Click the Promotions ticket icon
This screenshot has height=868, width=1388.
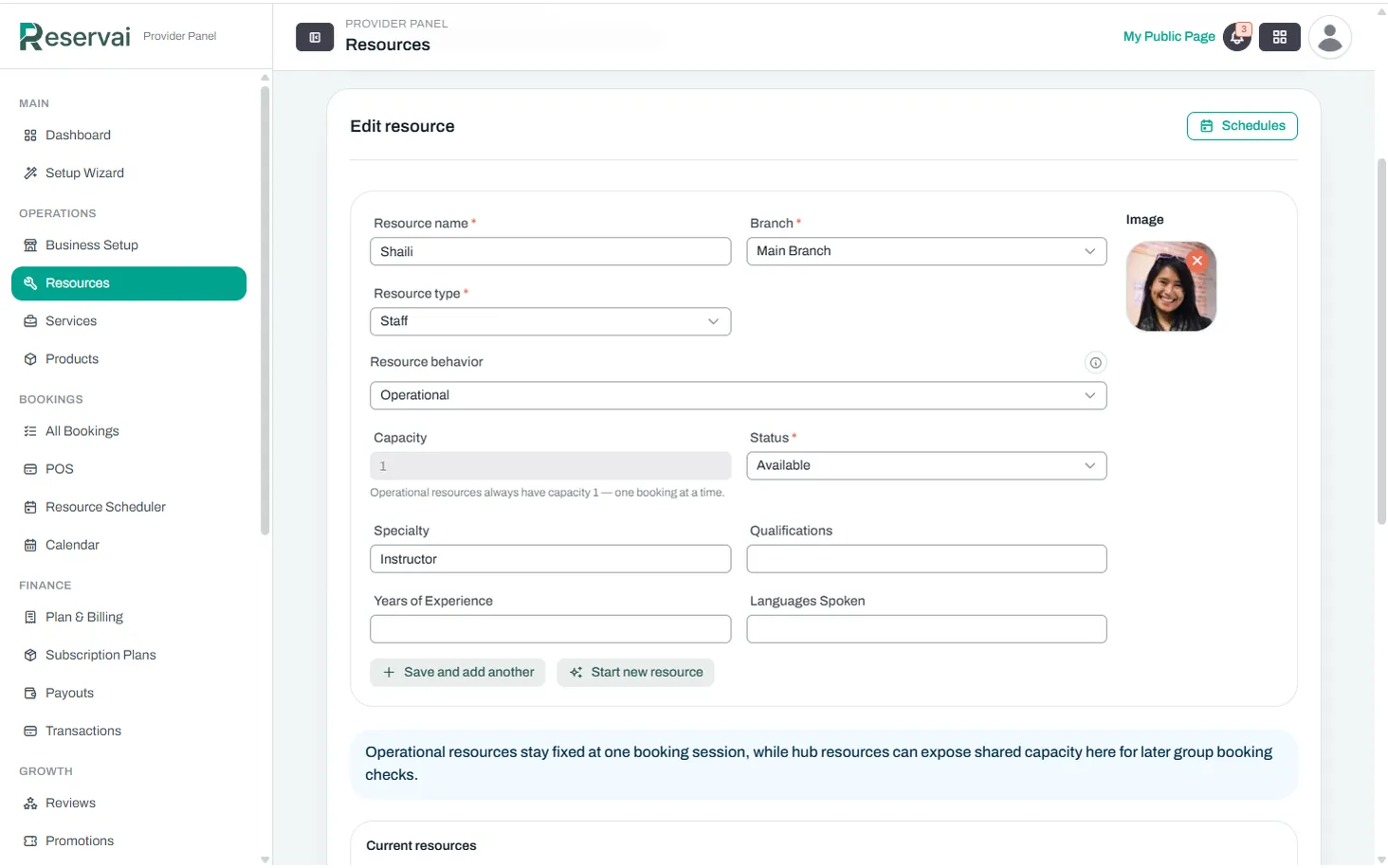tap(30, 841)
